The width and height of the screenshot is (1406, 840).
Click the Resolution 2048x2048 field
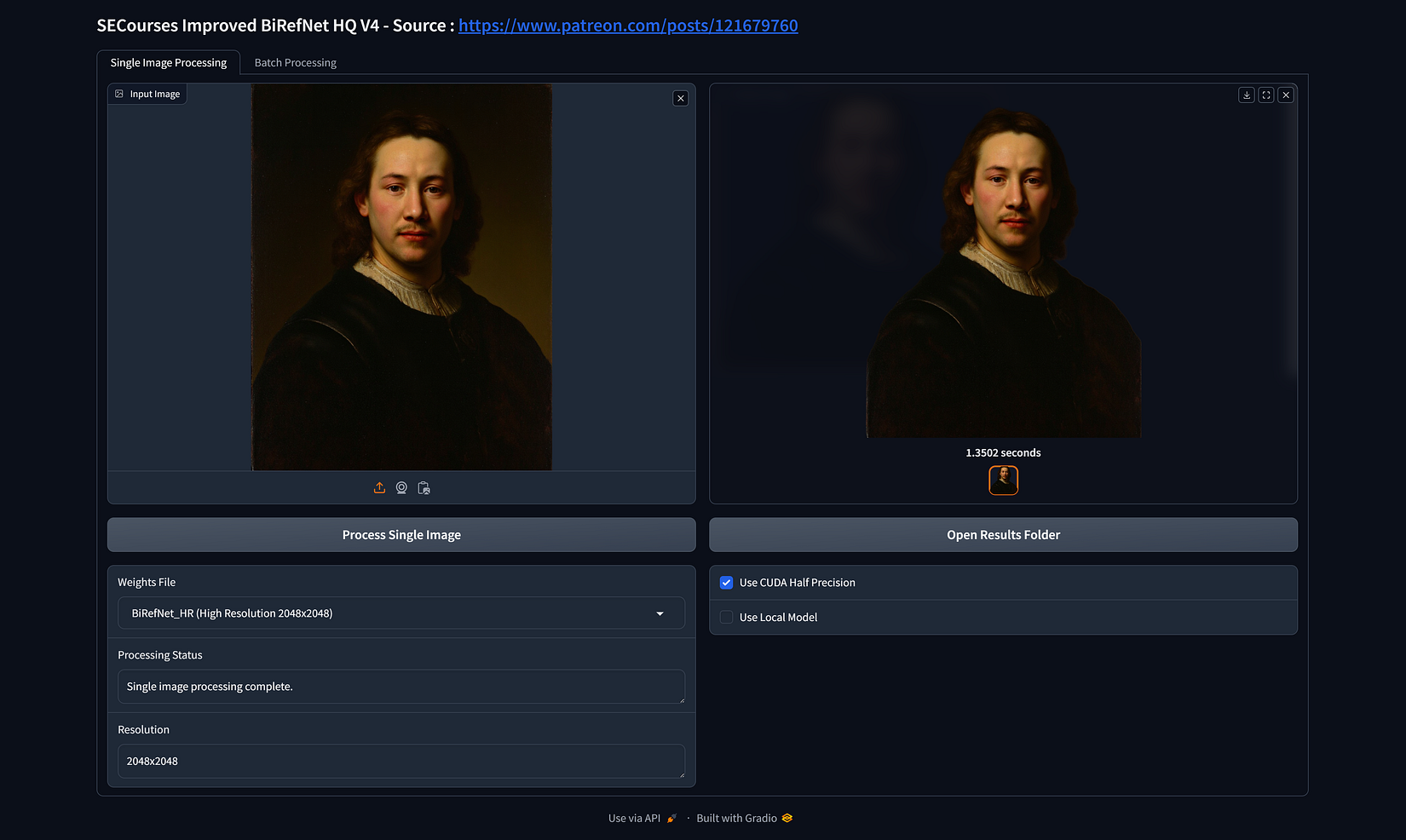[401, 762]
